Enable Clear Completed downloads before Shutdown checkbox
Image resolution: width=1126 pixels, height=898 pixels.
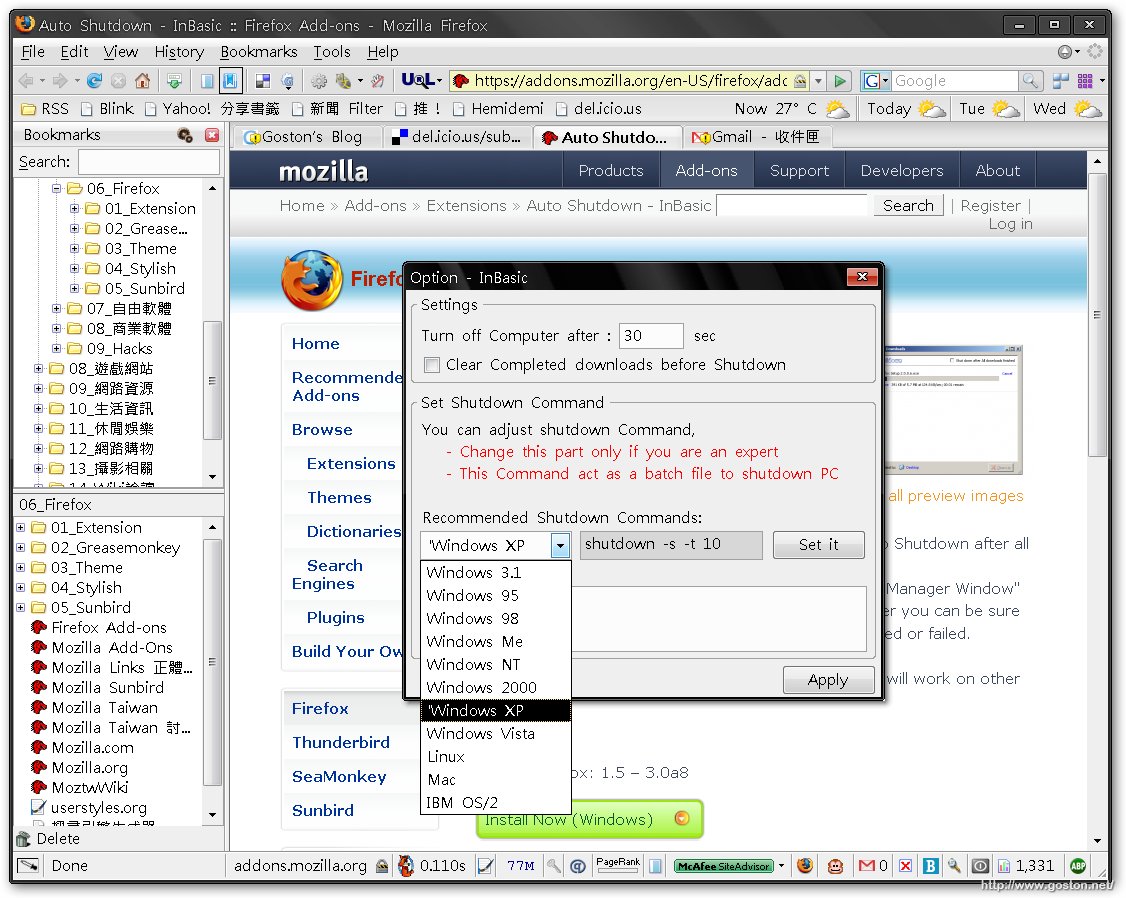[x=432, y=365]
